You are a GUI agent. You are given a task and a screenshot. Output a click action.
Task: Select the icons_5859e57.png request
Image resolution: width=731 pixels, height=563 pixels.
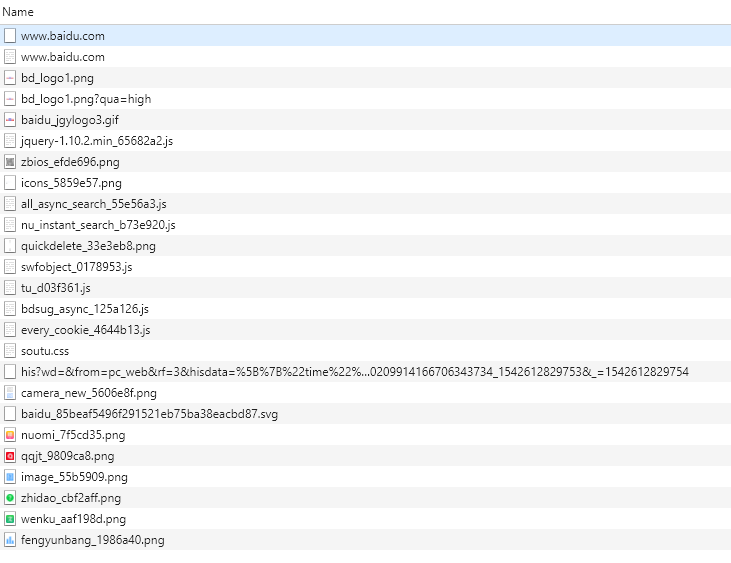point(366,183)
